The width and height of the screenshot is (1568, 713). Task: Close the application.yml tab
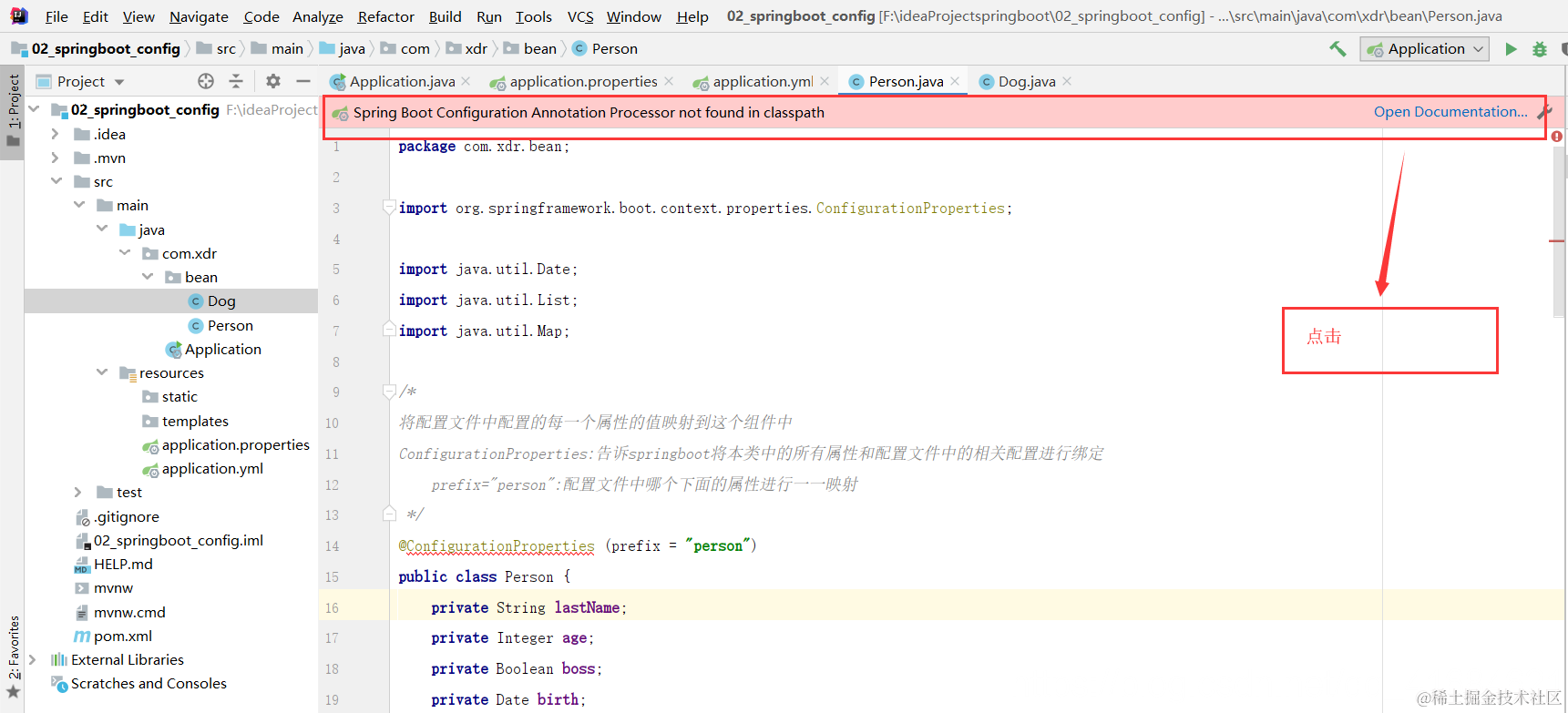pyautogui.click(x=825, y=81)
